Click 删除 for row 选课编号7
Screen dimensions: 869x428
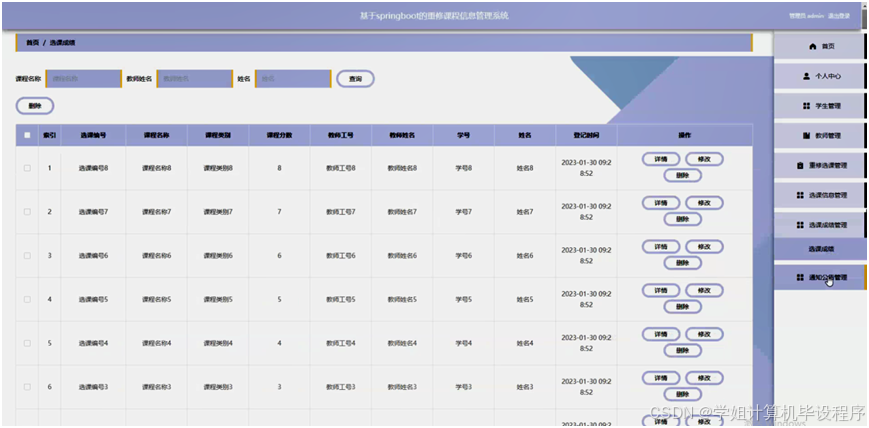click(683, 220)
